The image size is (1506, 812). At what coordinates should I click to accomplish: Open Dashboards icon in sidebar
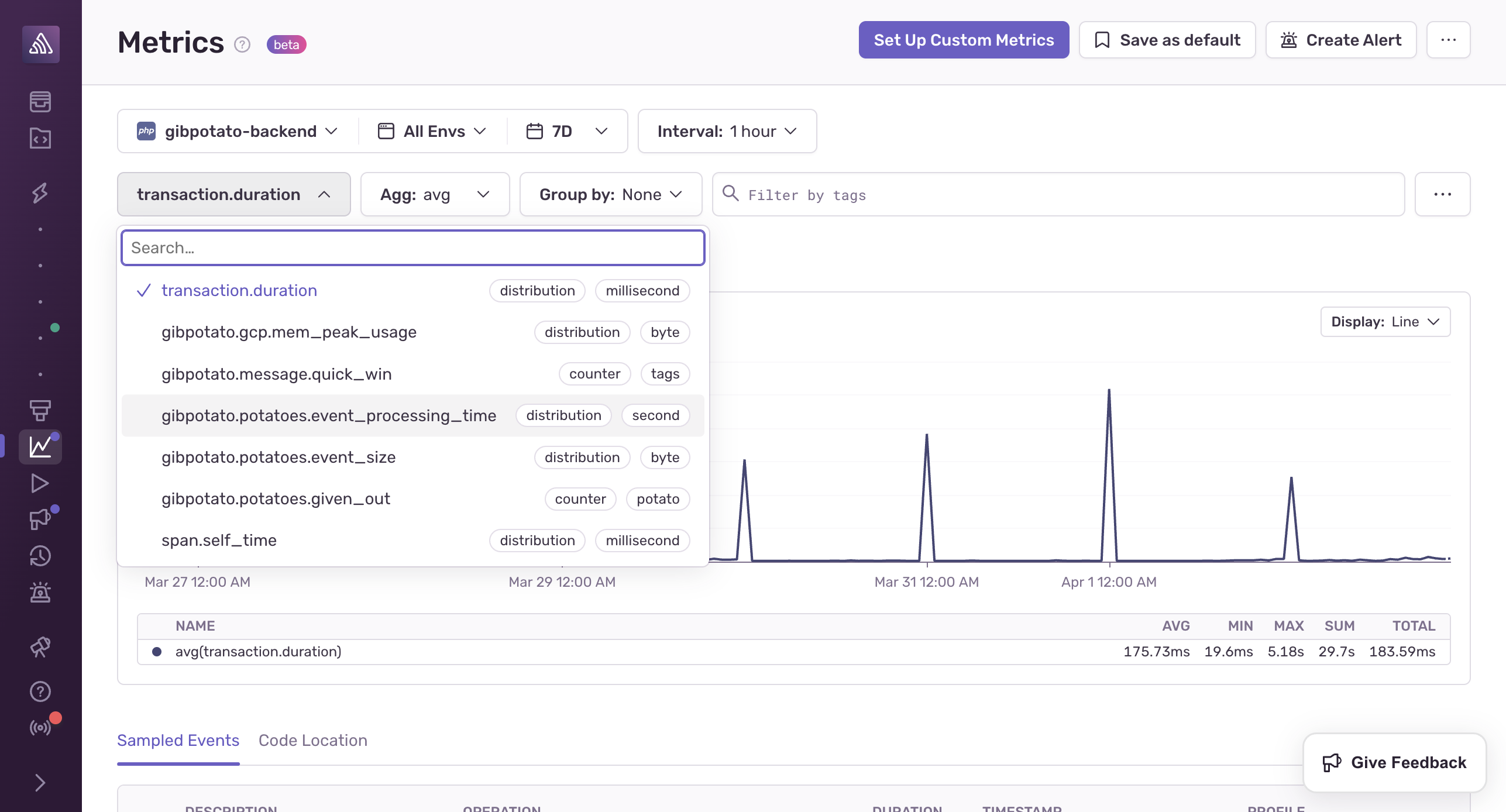point(40,411)
